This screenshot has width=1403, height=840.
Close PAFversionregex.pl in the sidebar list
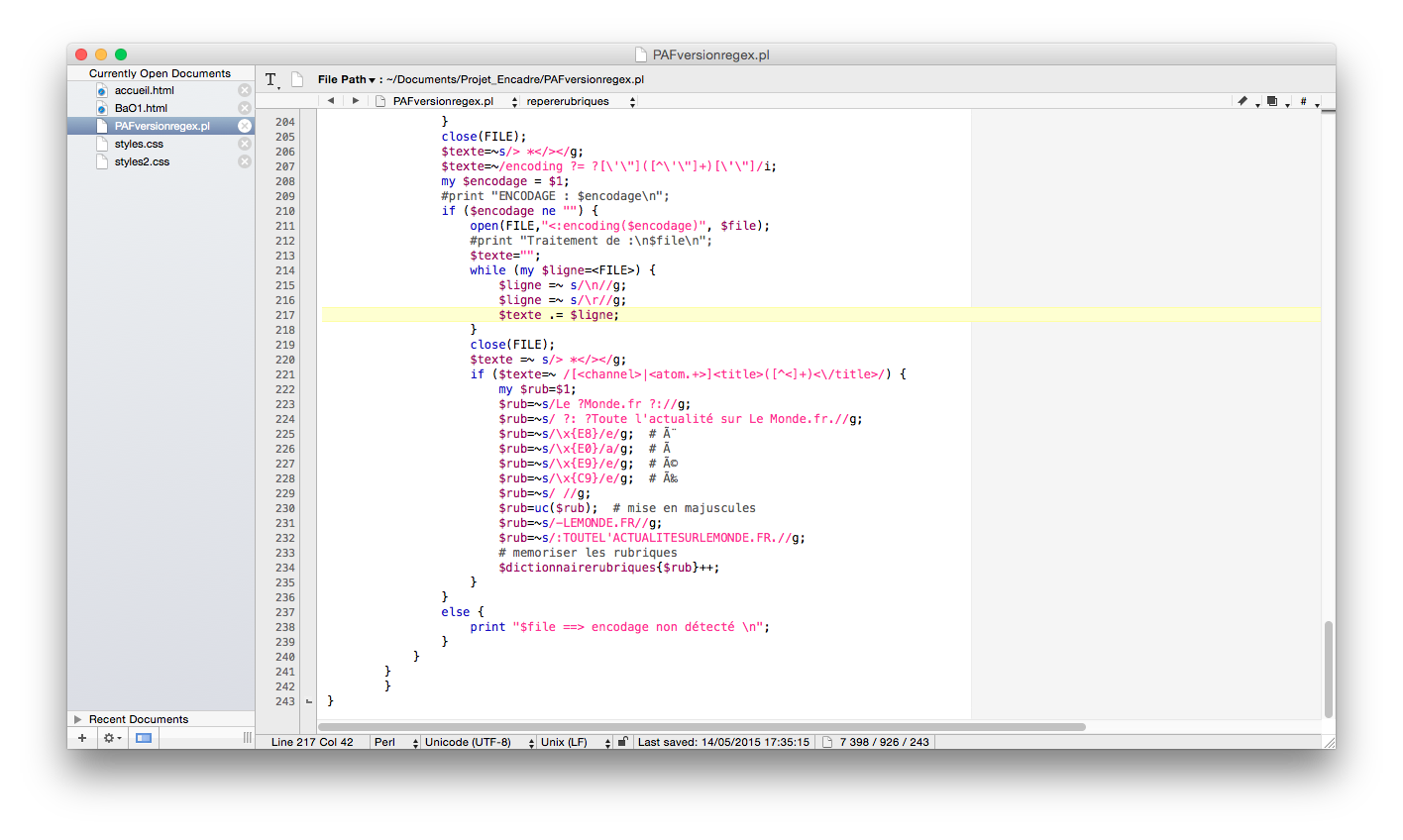(x=245, y=126)
